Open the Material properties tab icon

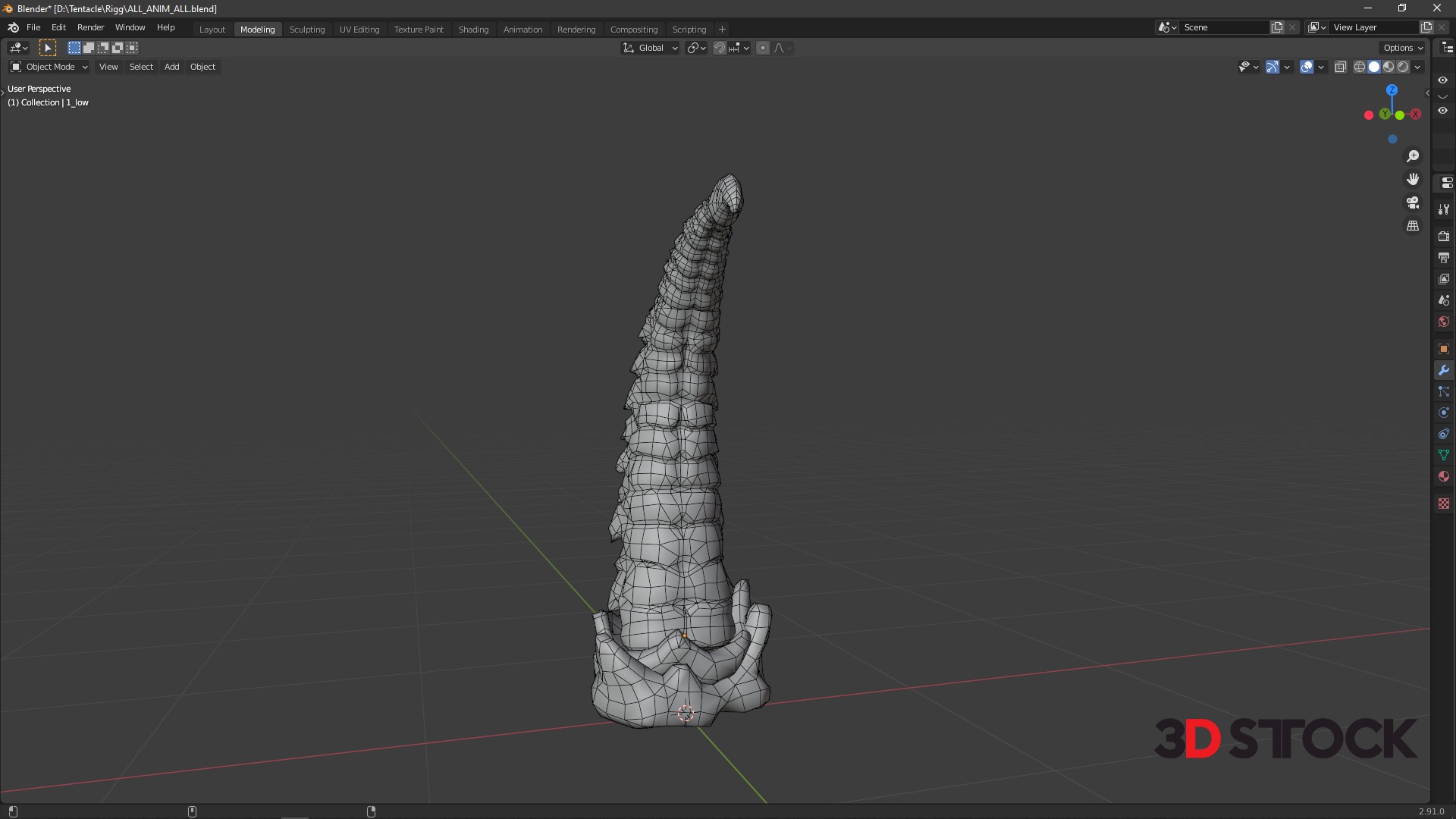tap(1443, 476)
